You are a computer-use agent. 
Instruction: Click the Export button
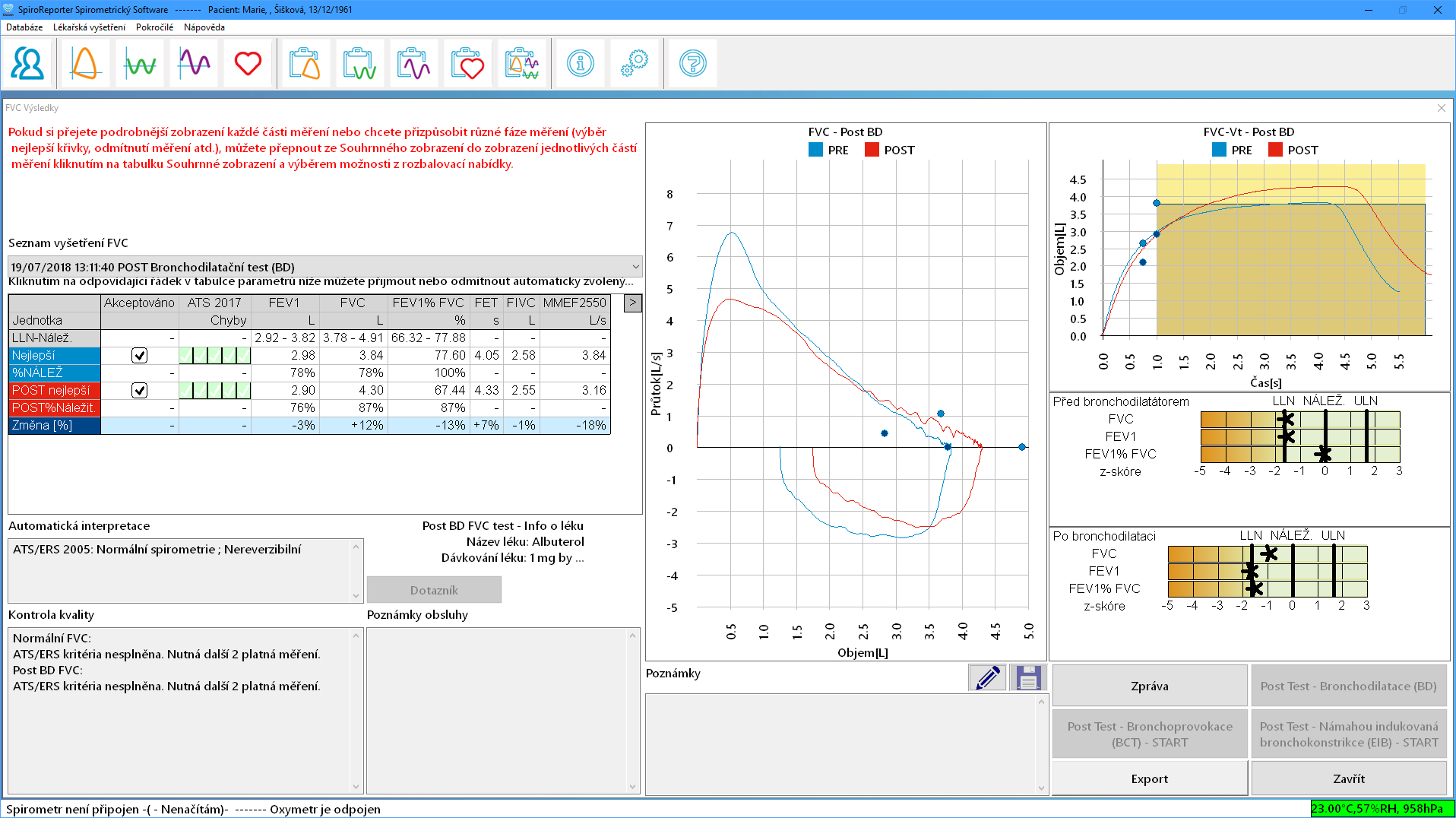[x=1148, y=778]
